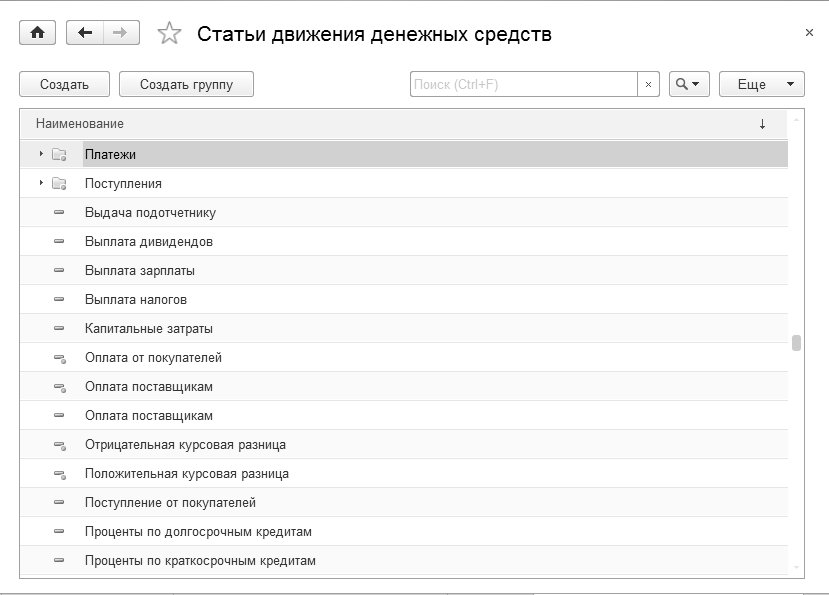Screen dimensions: 829x595
Task: Click the folder icon beside Поступления
Action: (x=59, y=184)
